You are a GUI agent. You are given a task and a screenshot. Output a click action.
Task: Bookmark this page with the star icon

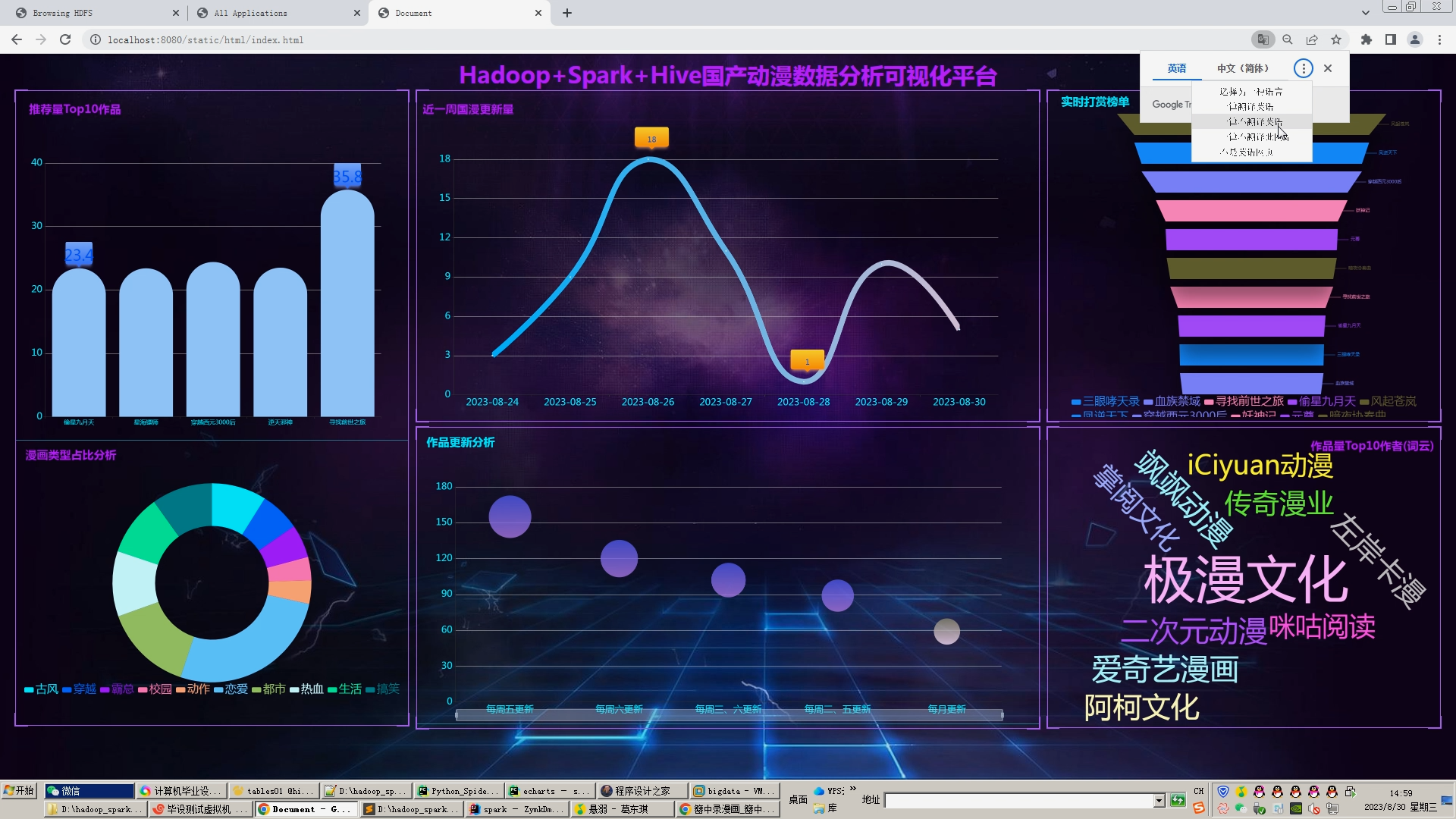1336,39
